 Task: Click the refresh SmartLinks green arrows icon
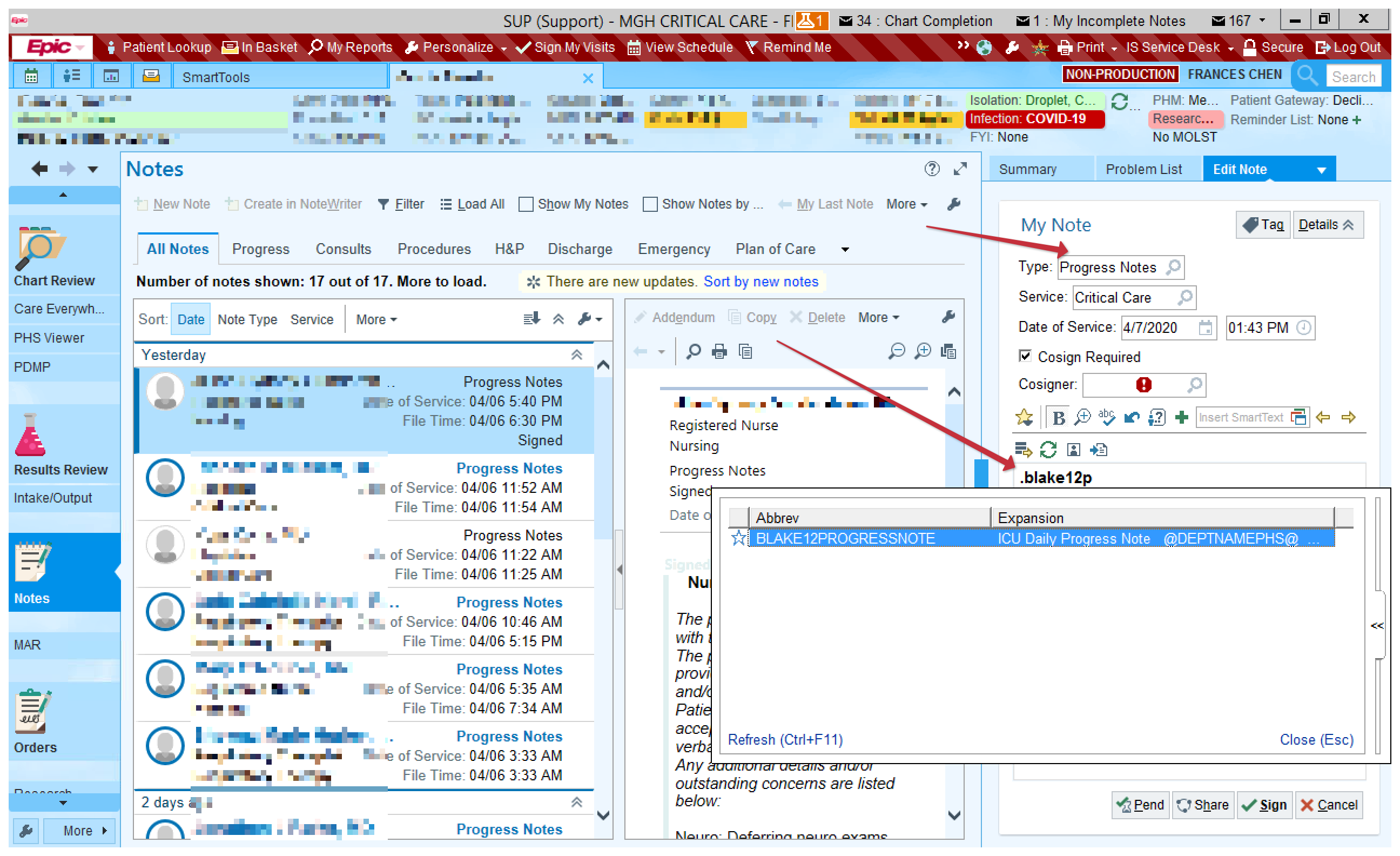(x=1048, y=450)
